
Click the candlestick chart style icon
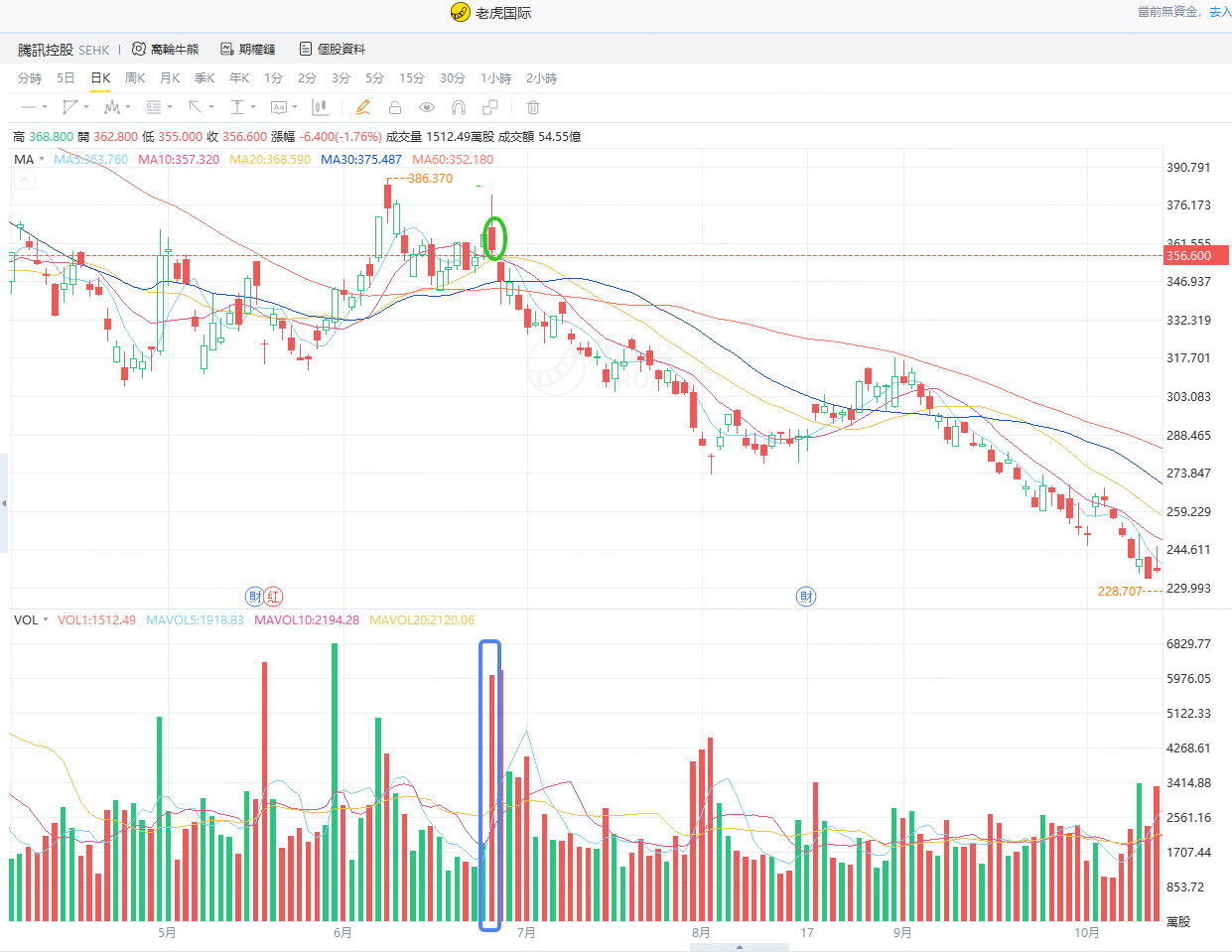(x=320, y=107)
